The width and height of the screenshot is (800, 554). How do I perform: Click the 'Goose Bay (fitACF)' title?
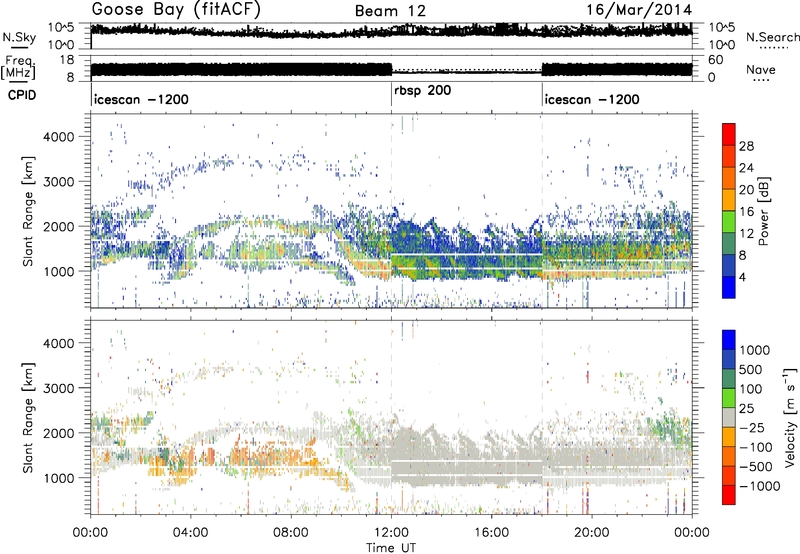click(x=176, y=10)
